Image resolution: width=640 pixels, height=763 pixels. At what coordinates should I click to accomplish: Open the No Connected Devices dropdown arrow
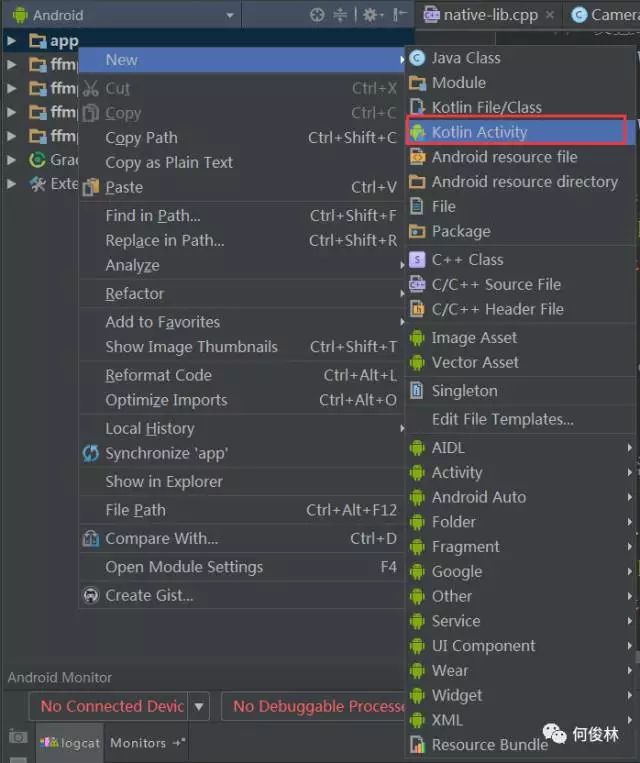pos(199,707)
